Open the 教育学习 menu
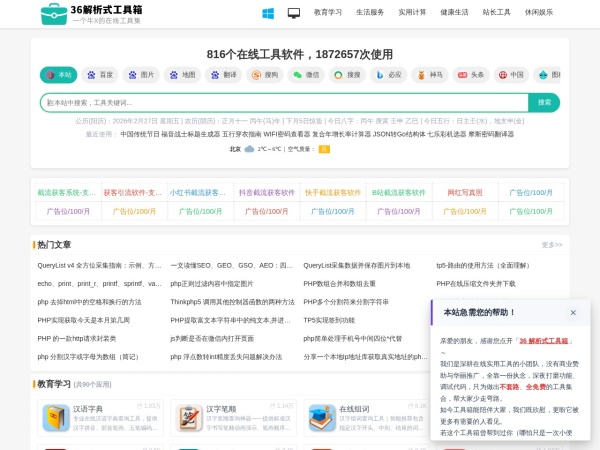600x450 pixels. tap(327, 13)
